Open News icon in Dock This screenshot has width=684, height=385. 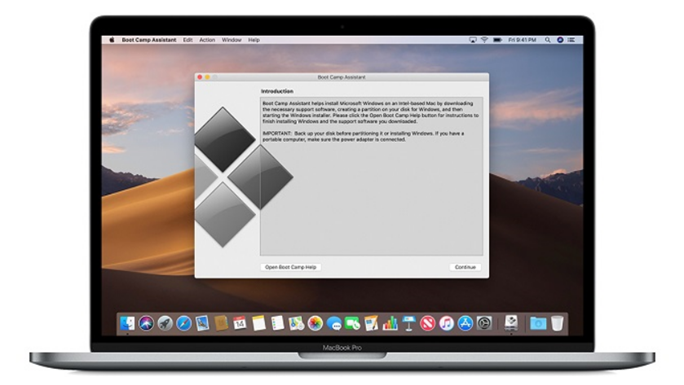pos(428,324)
